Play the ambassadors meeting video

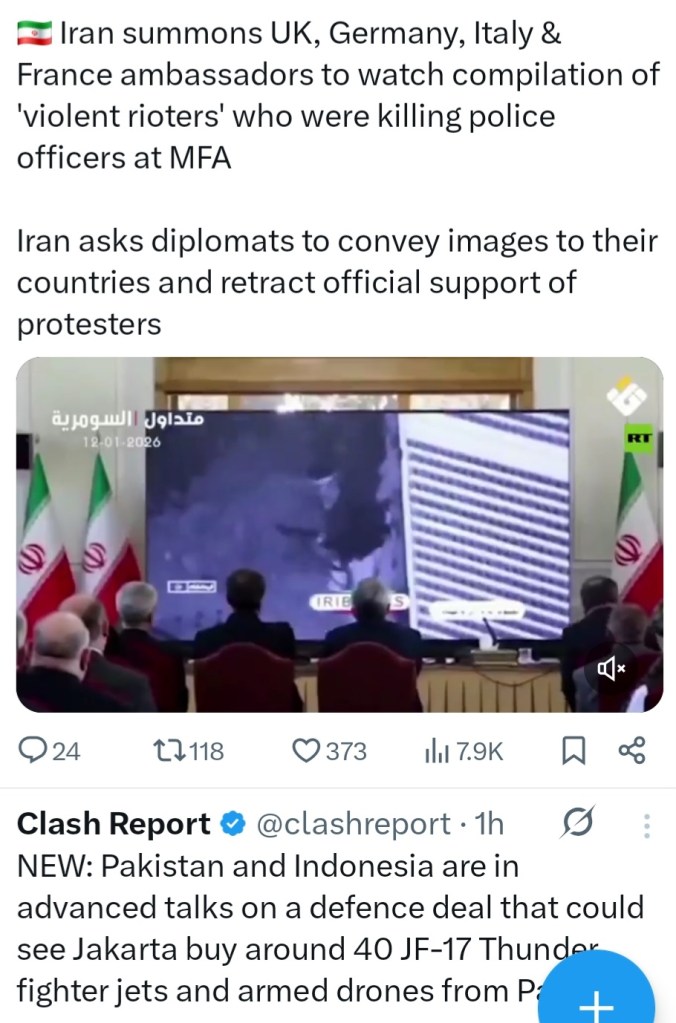pyautogui.click(x=339, y=534)
